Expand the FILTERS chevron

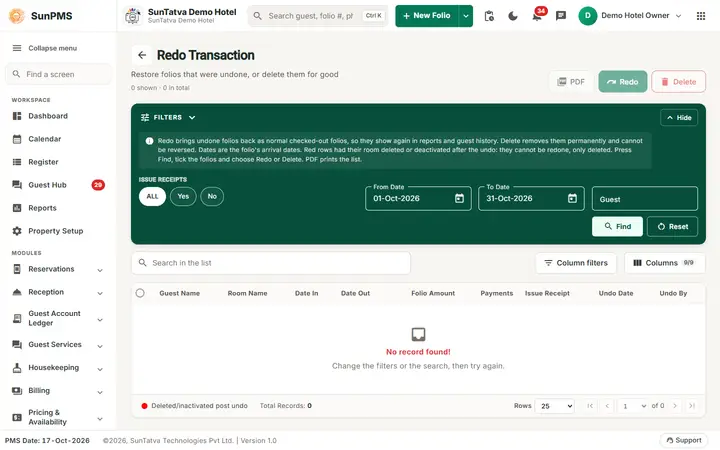click(192, 118)
